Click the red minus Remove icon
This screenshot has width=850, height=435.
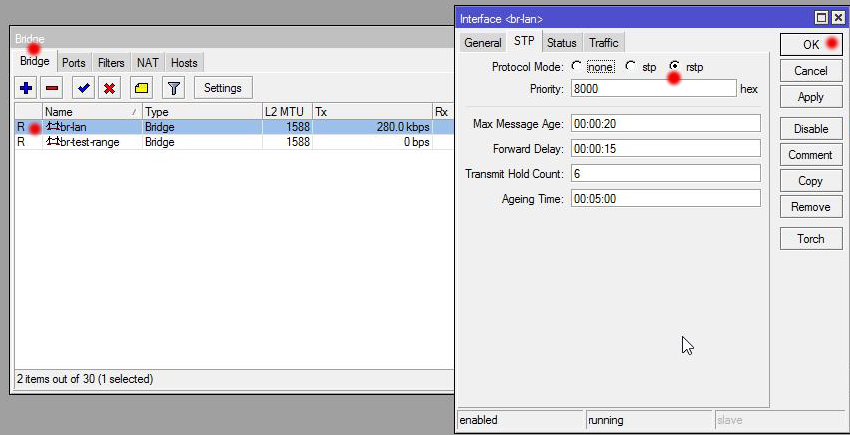pyautogui.click(x=52, y=88)
